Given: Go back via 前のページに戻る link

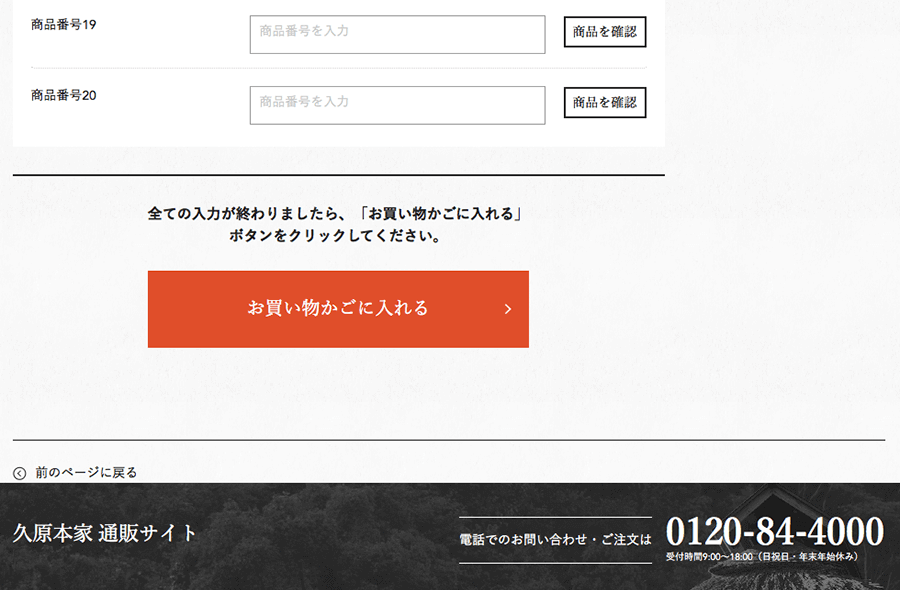Looking at the screenshot, I should point(86,472).
